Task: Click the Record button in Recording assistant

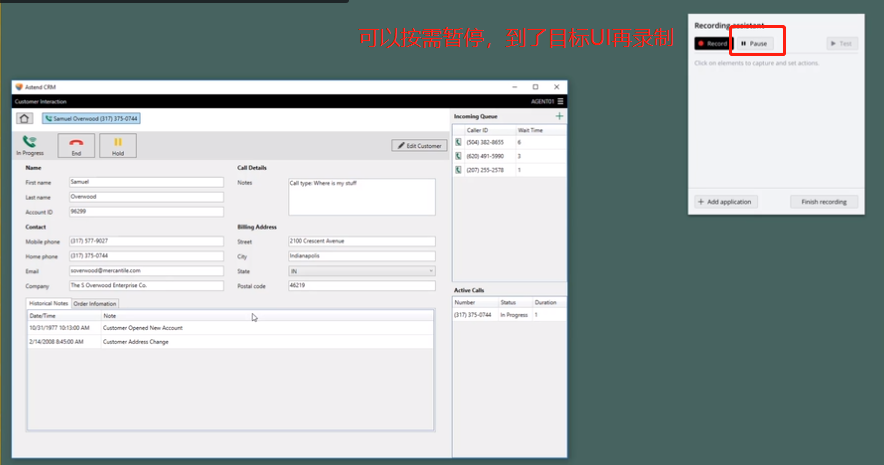Action: coord(713,43)
